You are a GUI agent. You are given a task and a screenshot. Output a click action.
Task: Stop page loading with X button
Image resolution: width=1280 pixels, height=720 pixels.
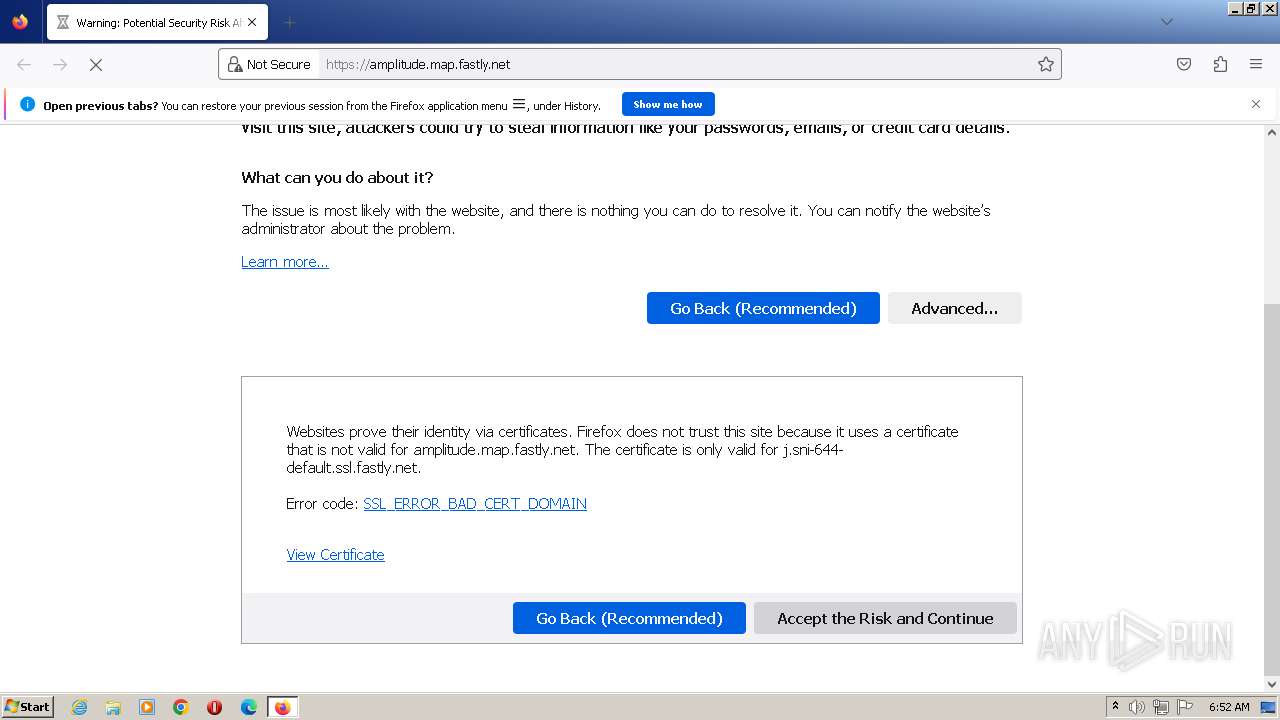[96, 64]
